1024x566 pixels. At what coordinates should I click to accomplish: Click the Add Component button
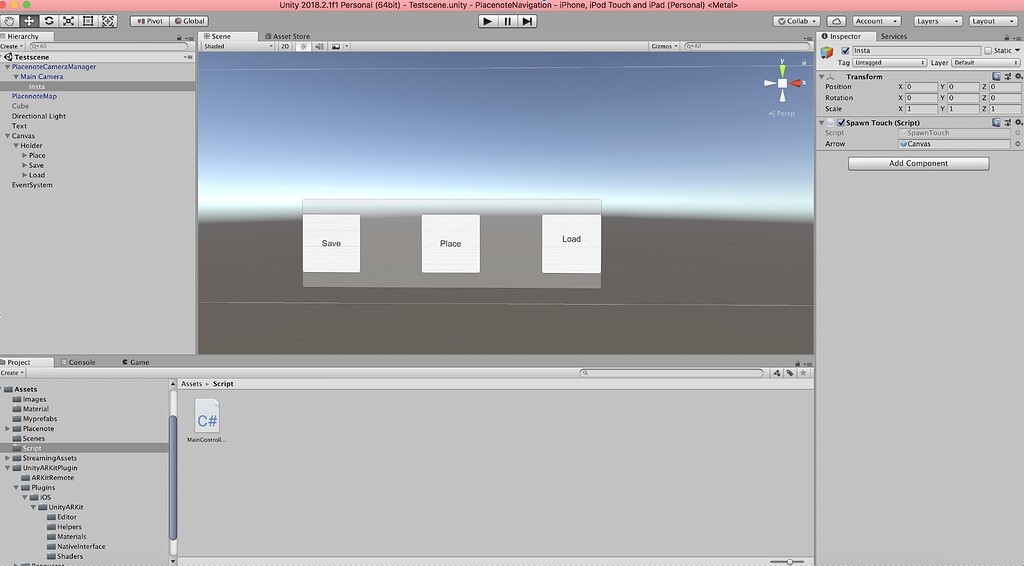[x=918, y=163]
